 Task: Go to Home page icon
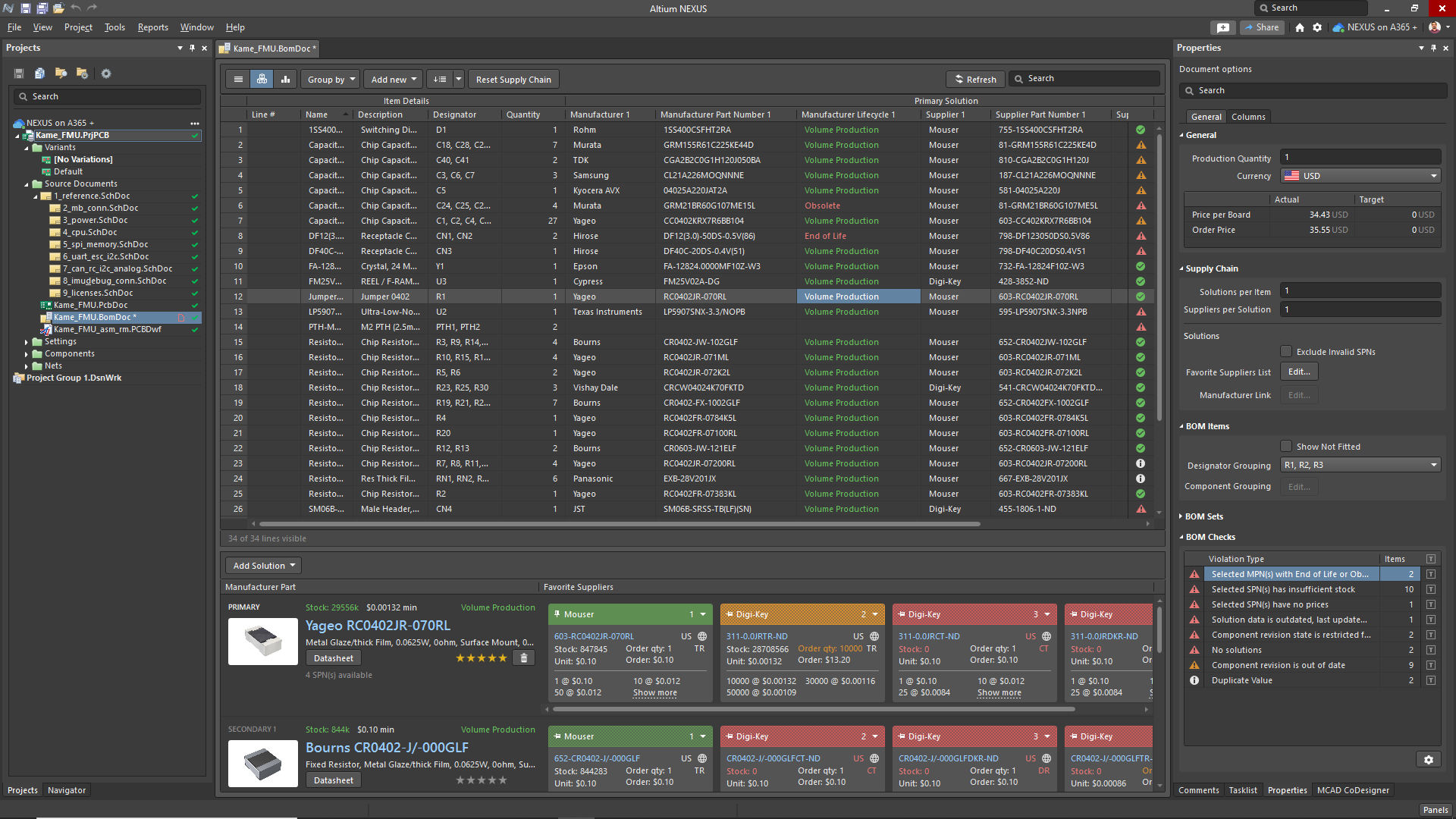click(x=1300, y=27)
